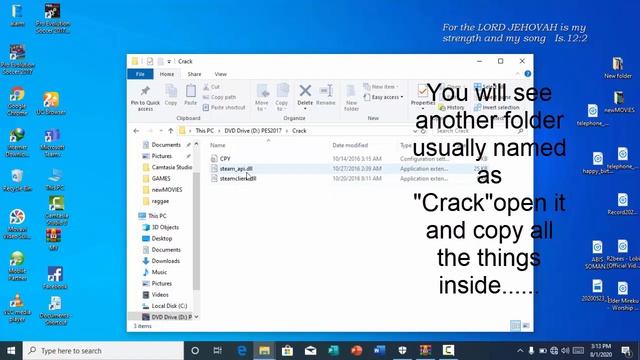
Task: Click Pin to Quick access in ribbon
Action: coord(145,98)
